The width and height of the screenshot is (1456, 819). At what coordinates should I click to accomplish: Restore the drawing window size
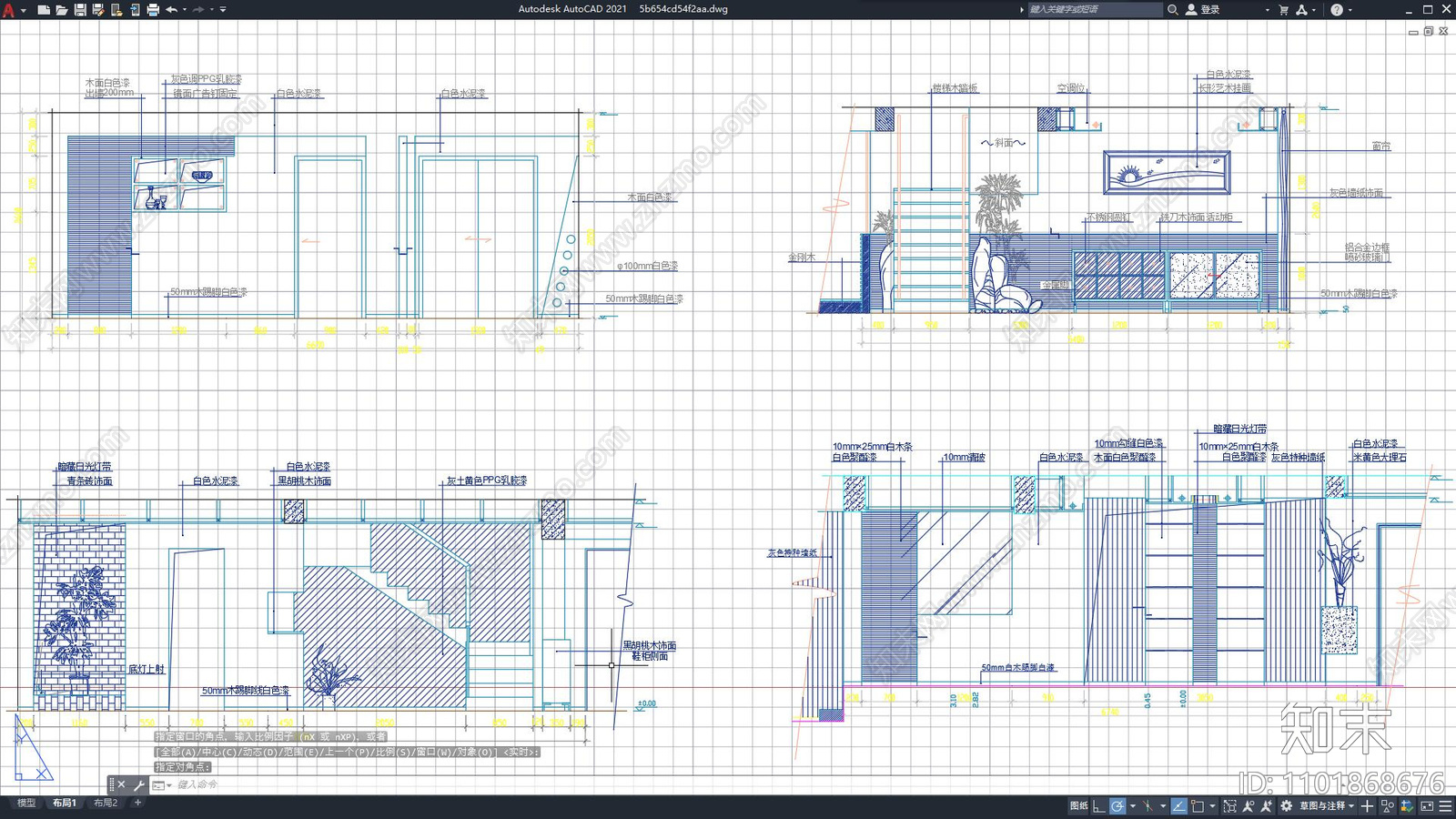pyautogui.click(x=1428, y=31)
